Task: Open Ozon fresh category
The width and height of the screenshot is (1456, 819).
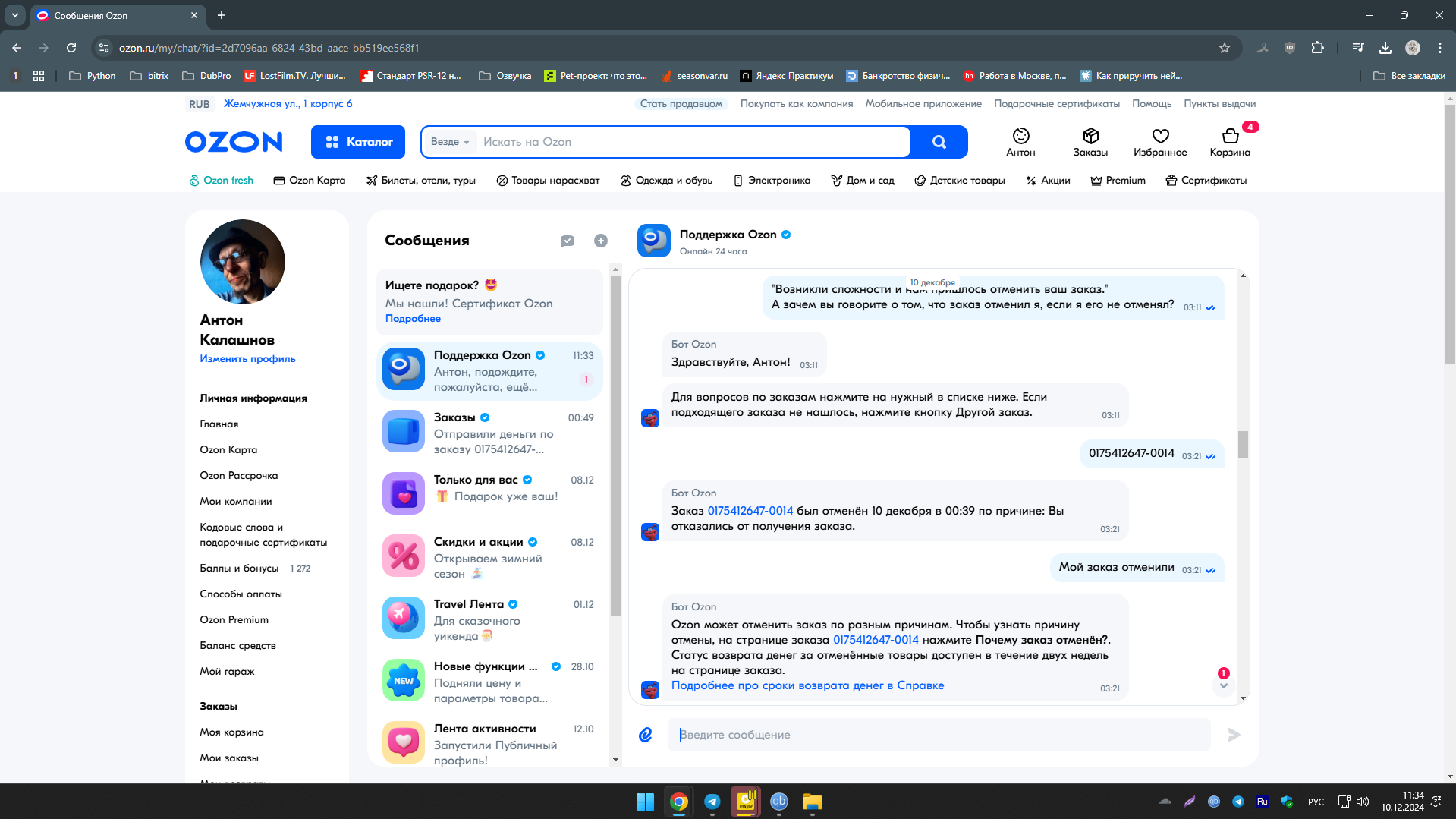Action: click(x=222, y=181)
